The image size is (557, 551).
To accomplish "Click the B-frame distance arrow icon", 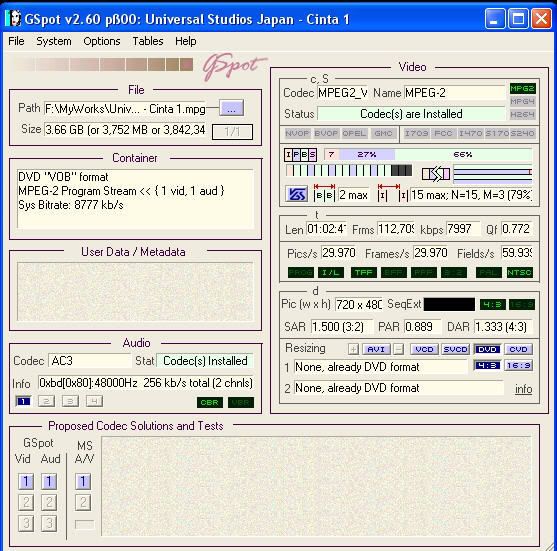I will (x=324, y=193).
